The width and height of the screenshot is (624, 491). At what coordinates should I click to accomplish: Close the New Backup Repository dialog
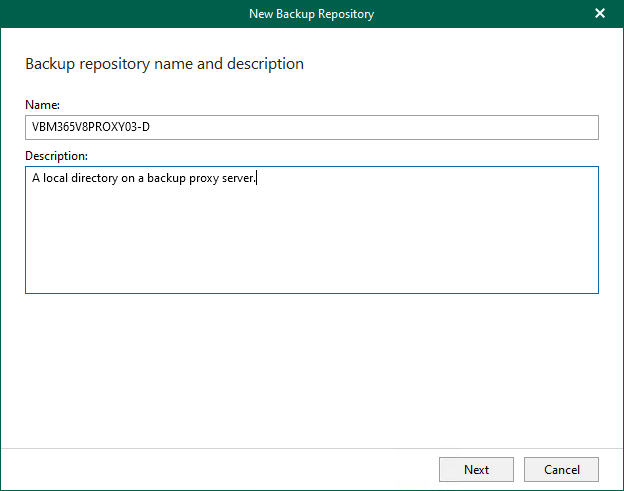[600, 14]
